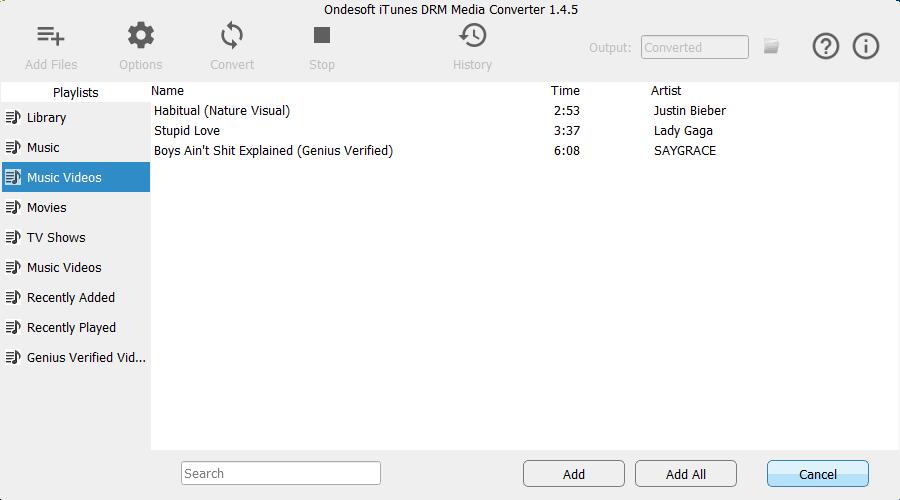The width and height of the screenshot is (900, 500).
Task: Click the Convert arrows icon
Action: coord(232,36)
